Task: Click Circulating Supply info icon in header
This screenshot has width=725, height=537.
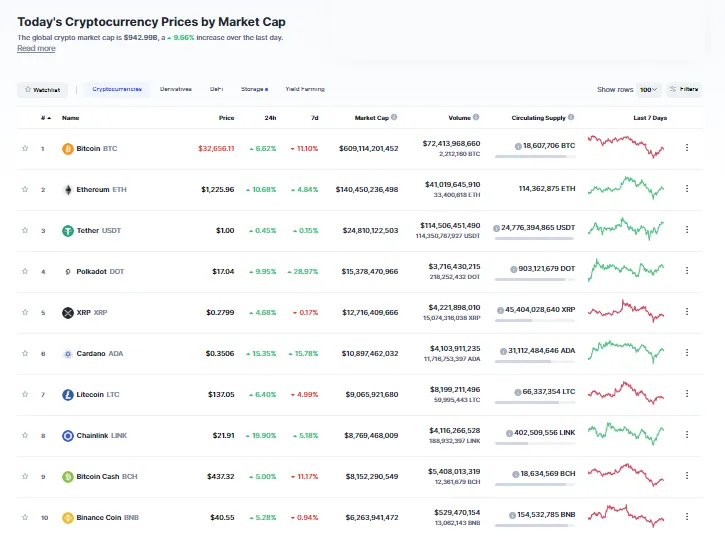Action: pos(571,117)
